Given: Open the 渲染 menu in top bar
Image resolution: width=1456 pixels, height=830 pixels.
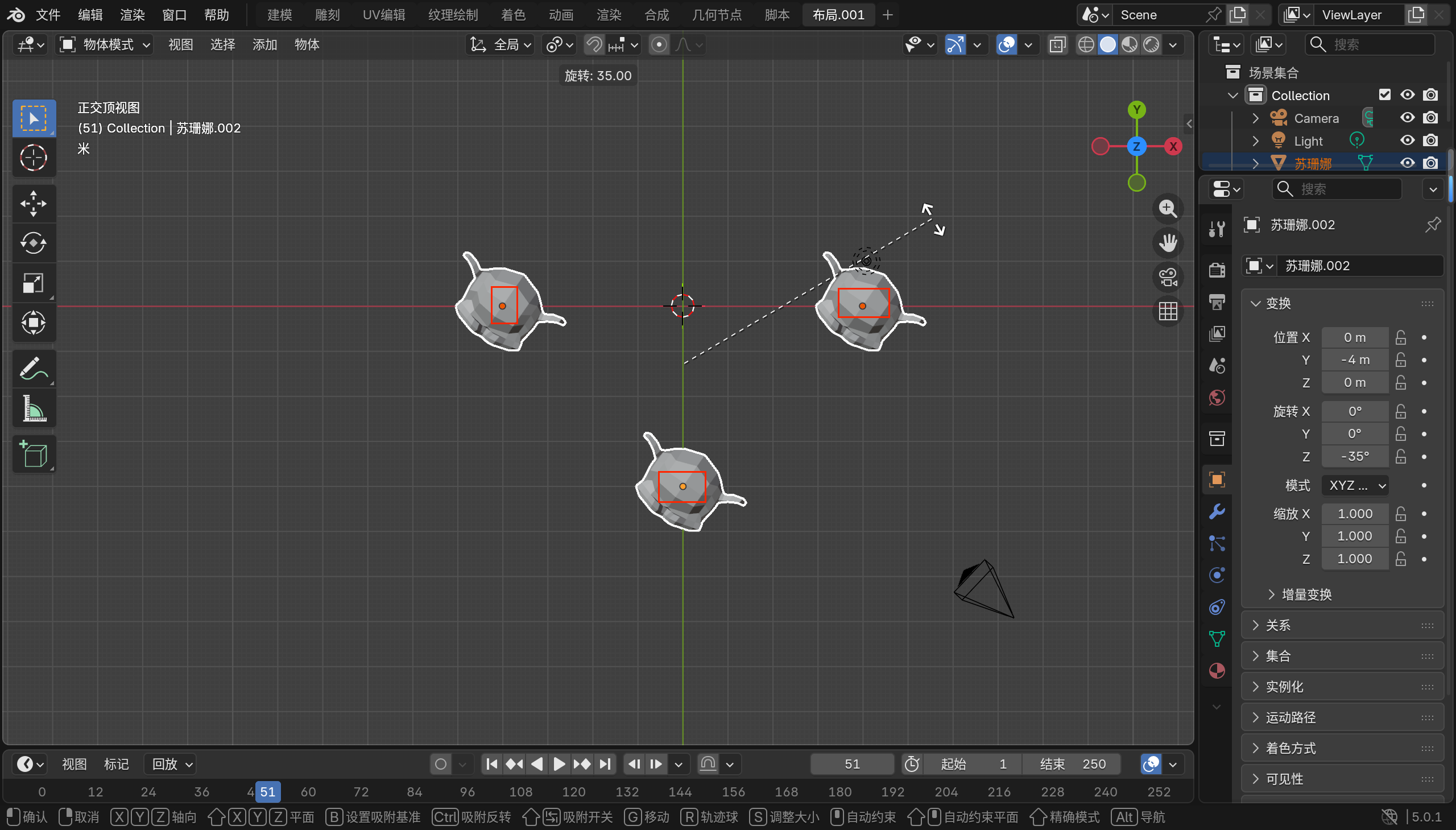Looking at the screenshot, I should [x=132, y=15].
